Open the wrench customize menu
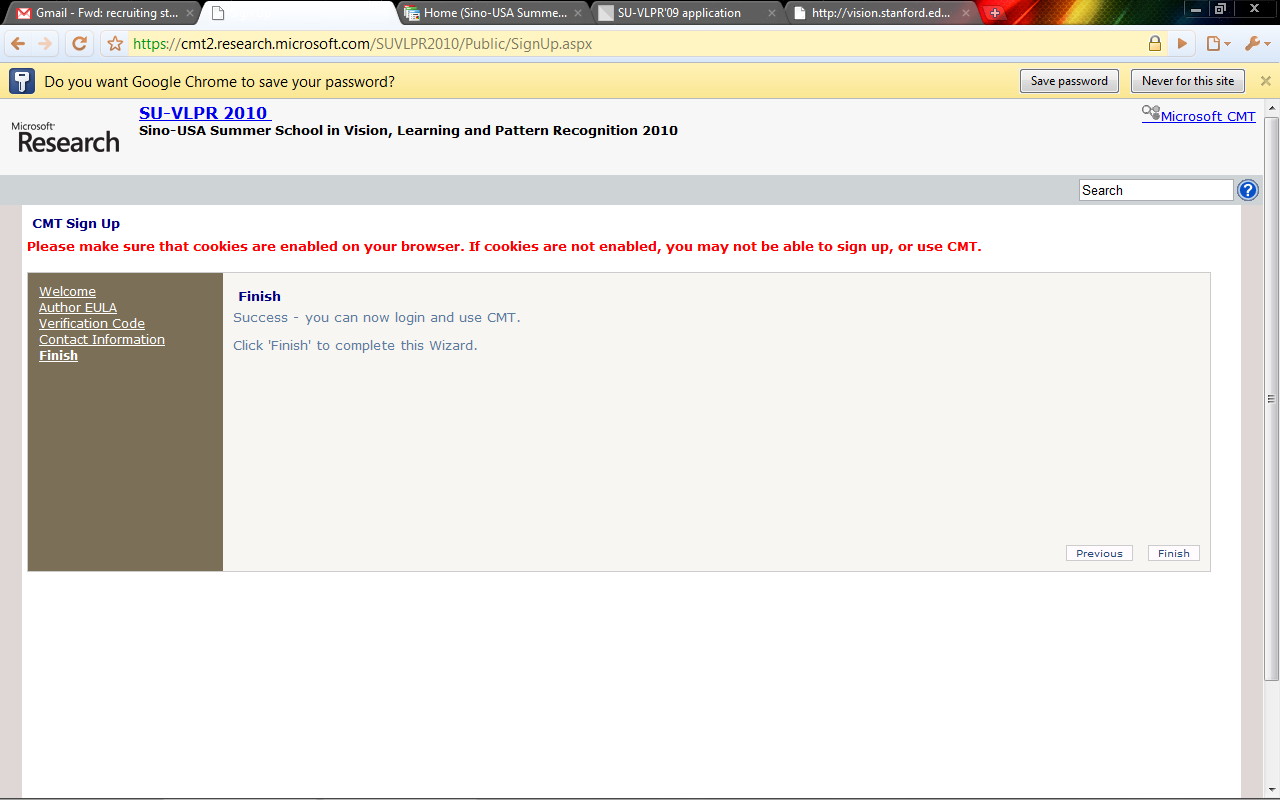Viewport: 1280px width, 800px height. click(1257, 44)
